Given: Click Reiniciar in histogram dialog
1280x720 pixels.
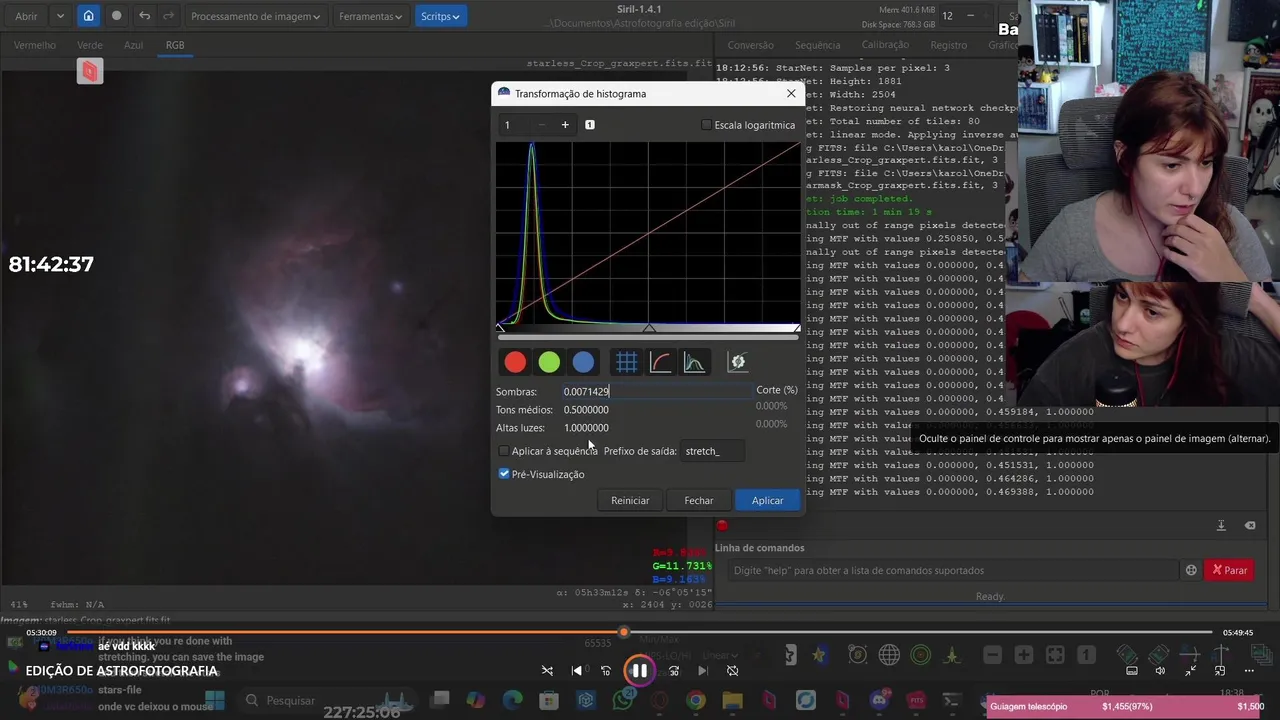Looking at the screenshot, I should point(630,500).
